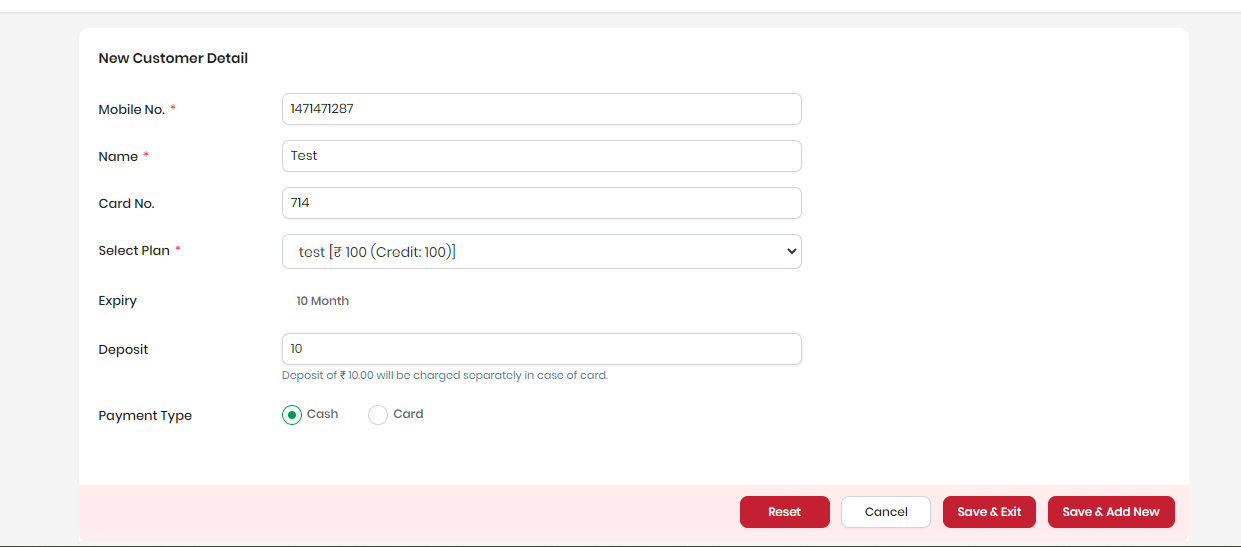Click the Payment Type label
This screenshot has height=547, width=1241.
point(145,416)
